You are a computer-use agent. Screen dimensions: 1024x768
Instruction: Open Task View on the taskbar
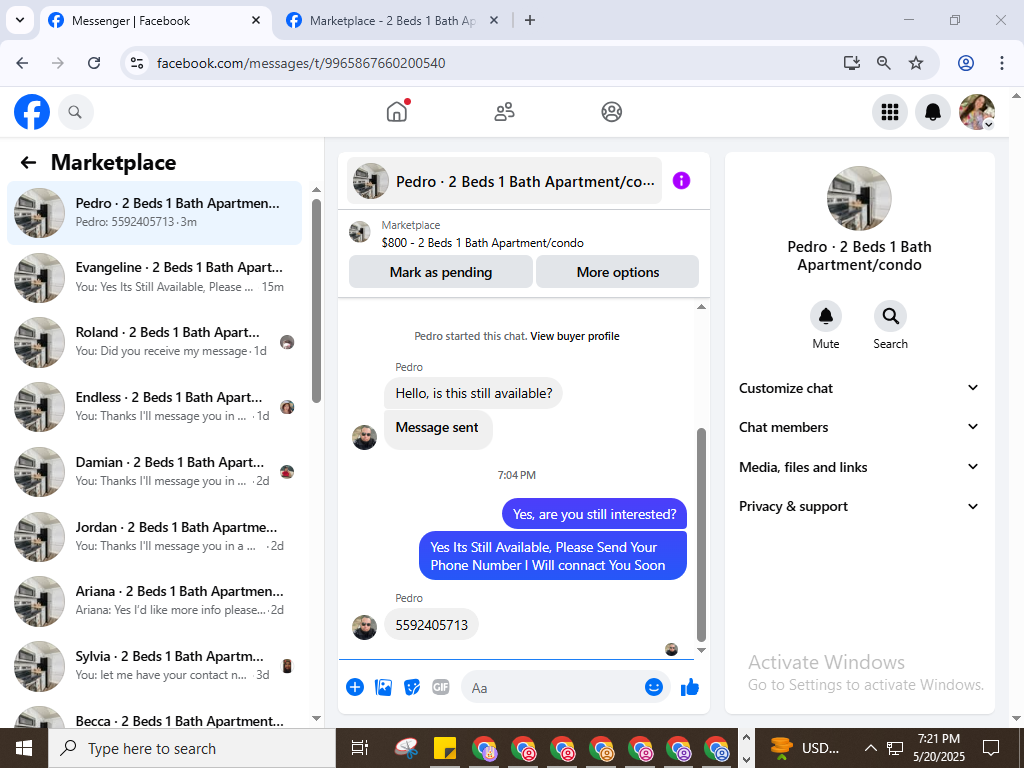pos(359,748)
